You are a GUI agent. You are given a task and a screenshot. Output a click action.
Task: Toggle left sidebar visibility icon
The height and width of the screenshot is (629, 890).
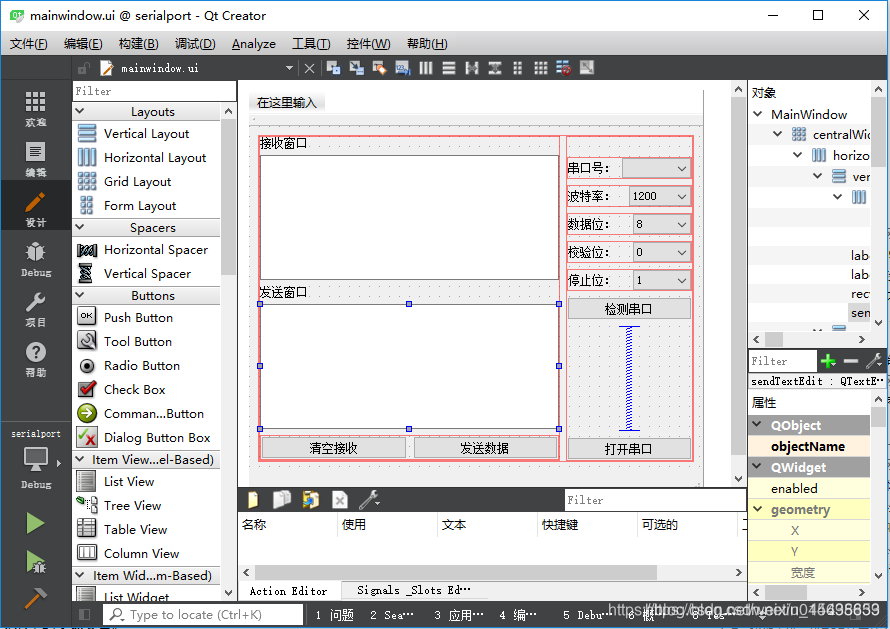pos(85,614)
